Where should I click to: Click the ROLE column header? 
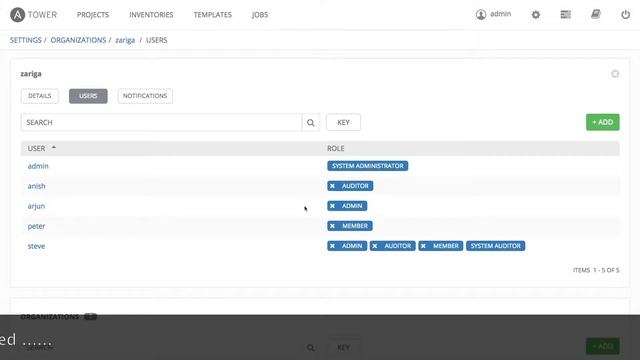336,148
